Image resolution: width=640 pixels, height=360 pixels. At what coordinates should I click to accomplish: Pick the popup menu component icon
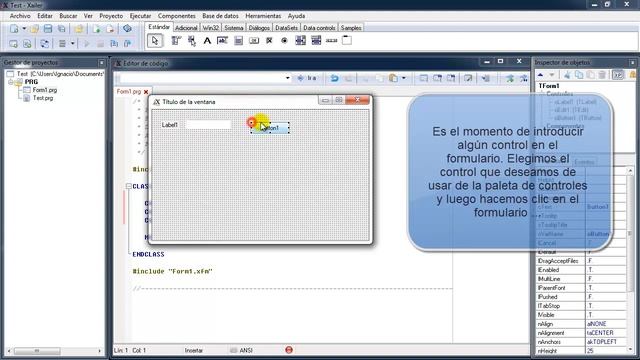[191, 40]
